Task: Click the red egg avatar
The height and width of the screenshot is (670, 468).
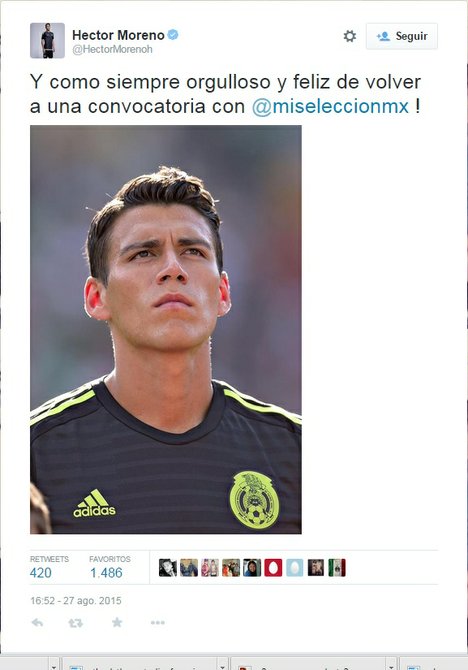Action: 273,568
